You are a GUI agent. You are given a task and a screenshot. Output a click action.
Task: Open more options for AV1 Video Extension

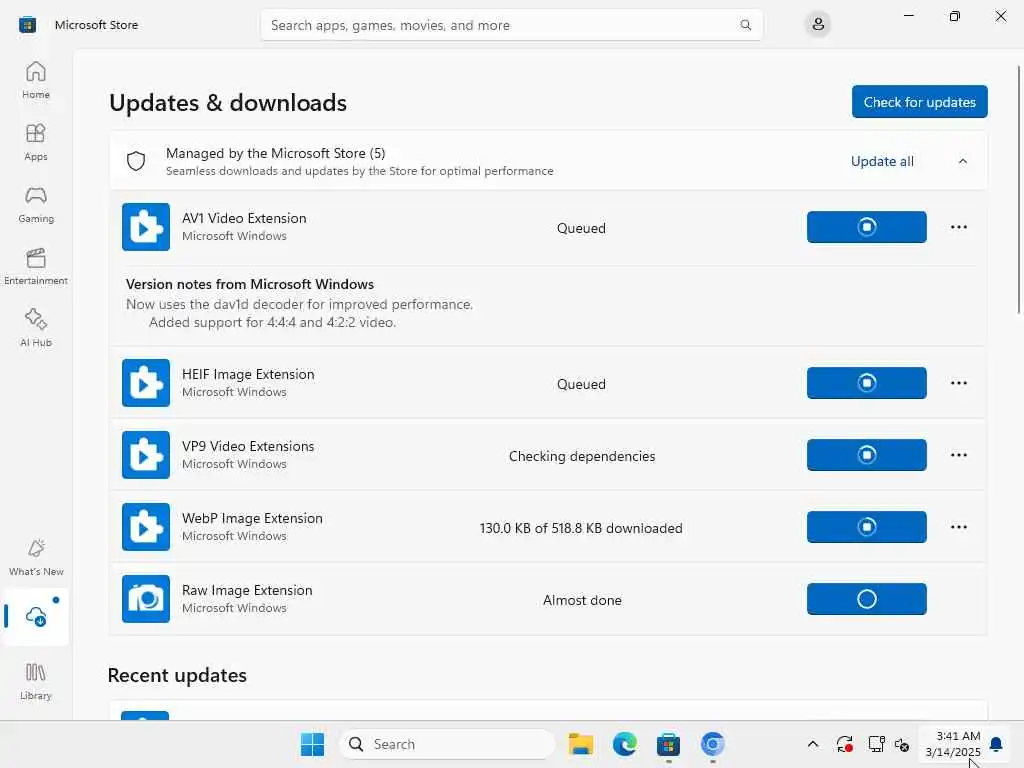pos(959,227)
